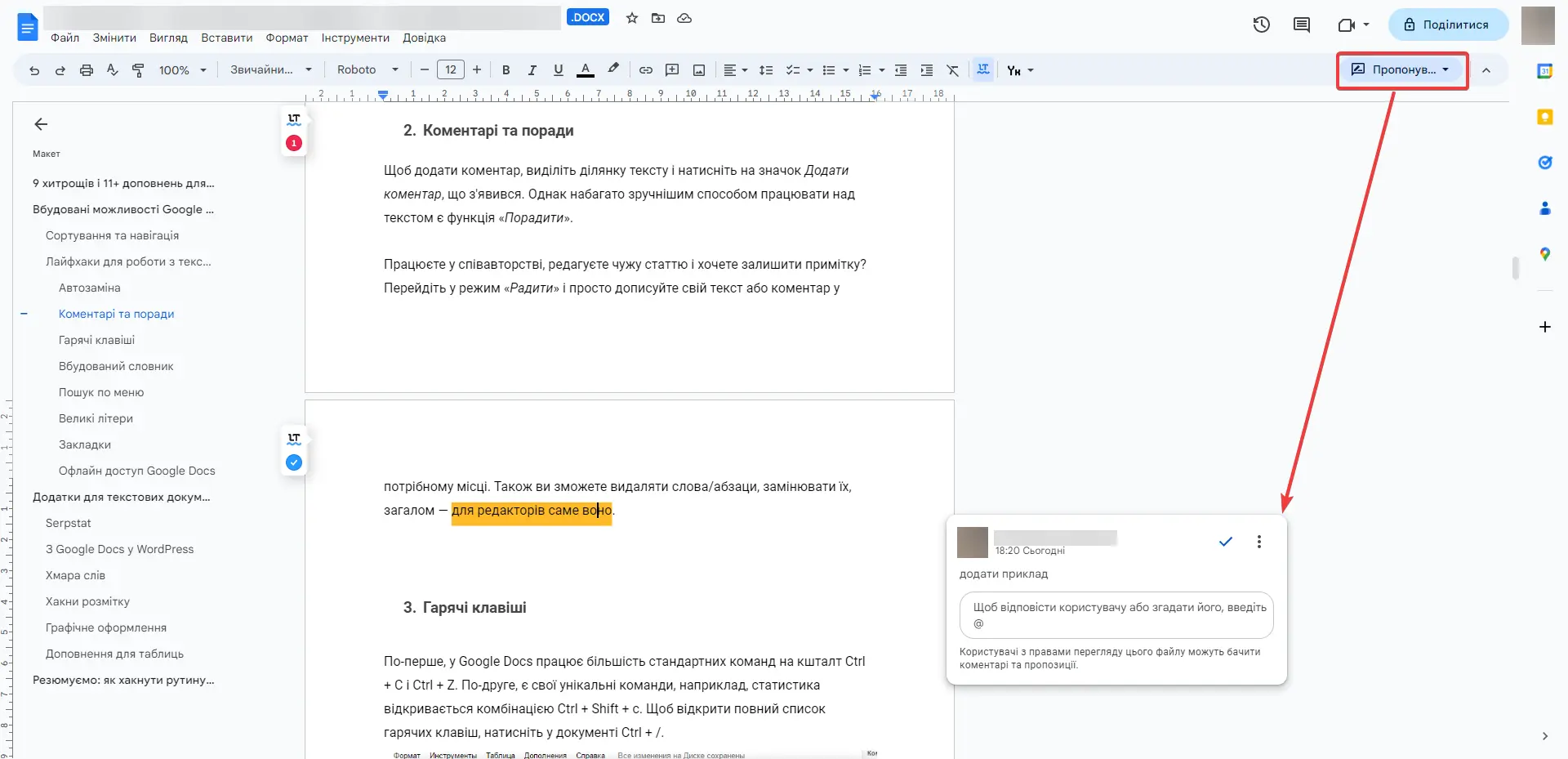Open highlight color marker tool
Screen dimensions: 1568x759
pos(613,69)
